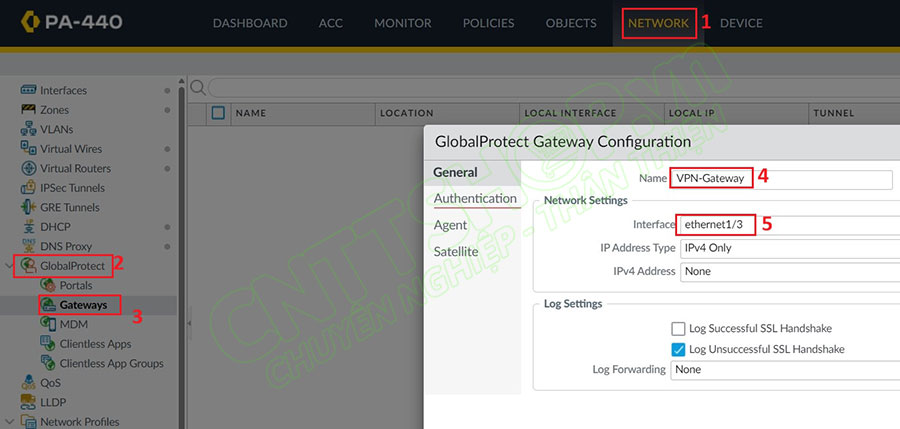Sort by the LOCAL INTERFACE column header
This screenshot has width=900, height=429.
click(x=570, y=113)
